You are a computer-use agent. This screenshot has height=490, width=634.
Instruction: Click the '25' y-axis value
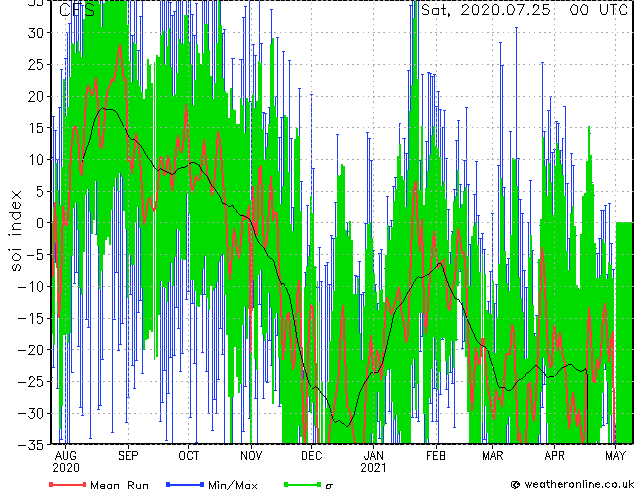36,64
